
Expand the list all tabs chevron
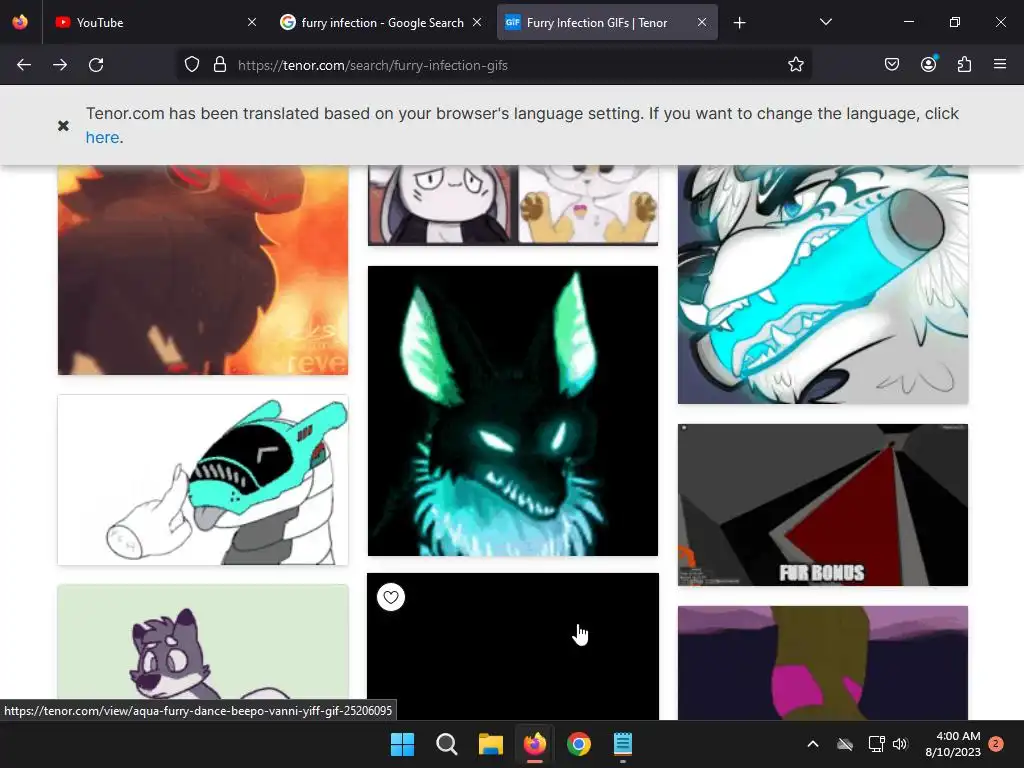[825, 22]
